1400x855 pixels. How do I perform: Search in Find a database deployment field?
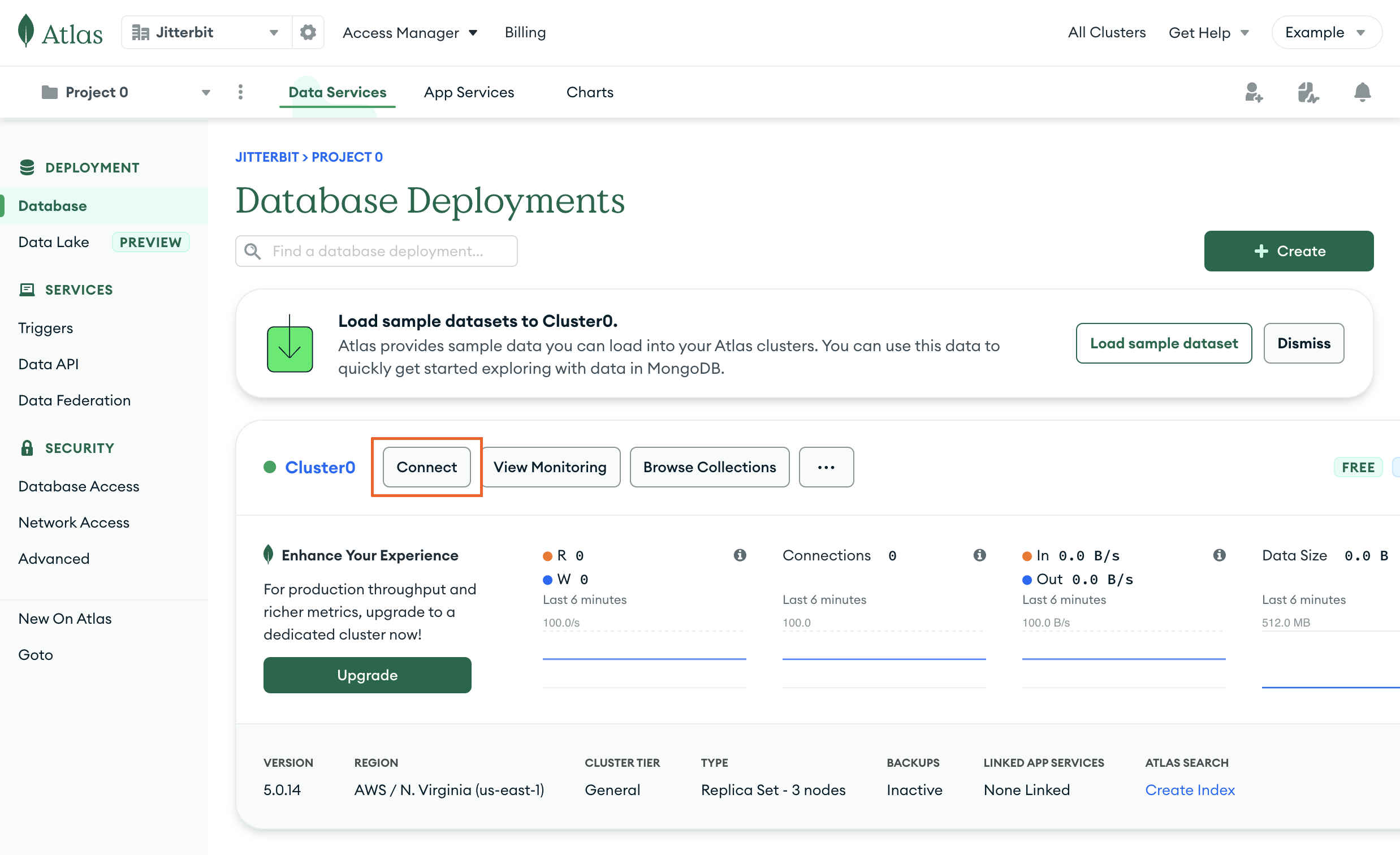click(x=377, y=251)
